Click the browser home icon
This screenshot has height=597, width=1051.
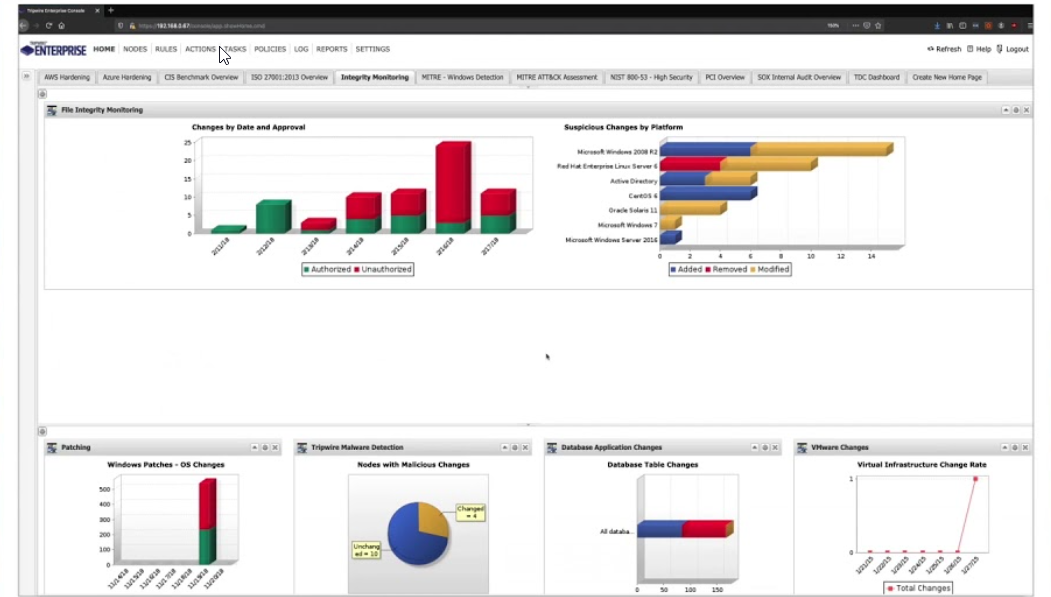(x=62, y=25)
